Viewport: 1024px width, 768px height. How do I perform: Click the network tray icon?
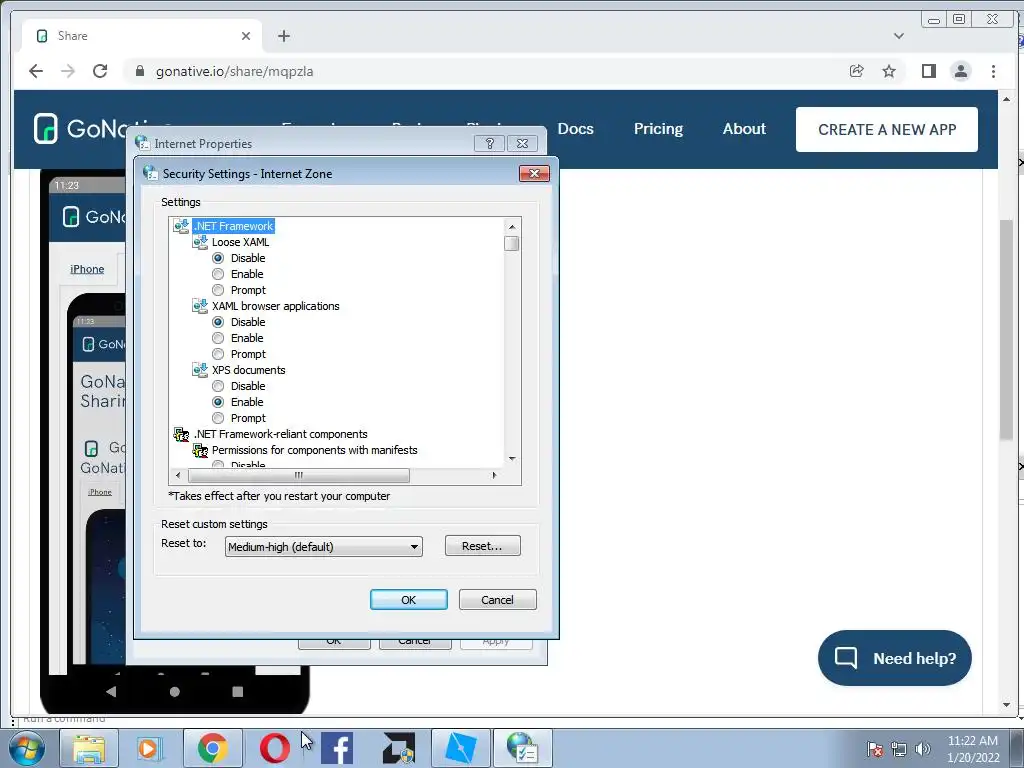[899, 749]
